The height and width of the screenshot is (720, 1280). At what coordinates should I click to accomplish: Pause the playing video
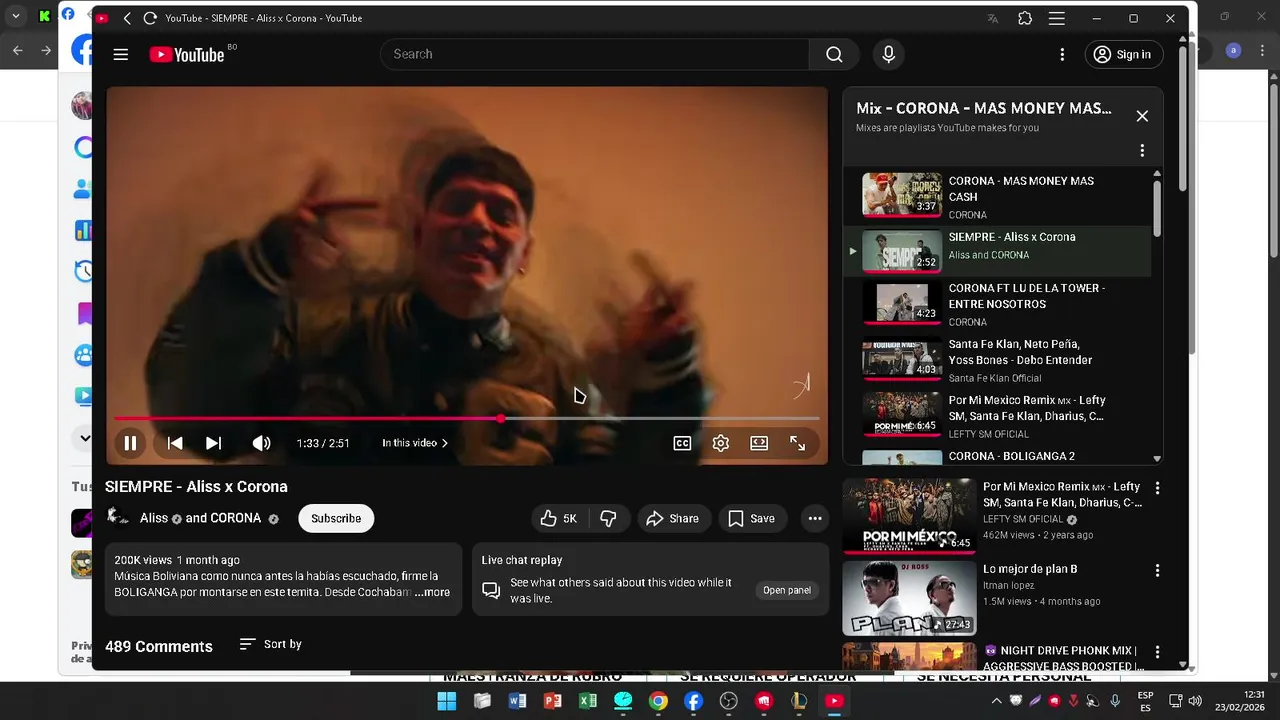[x=130, y=443]
